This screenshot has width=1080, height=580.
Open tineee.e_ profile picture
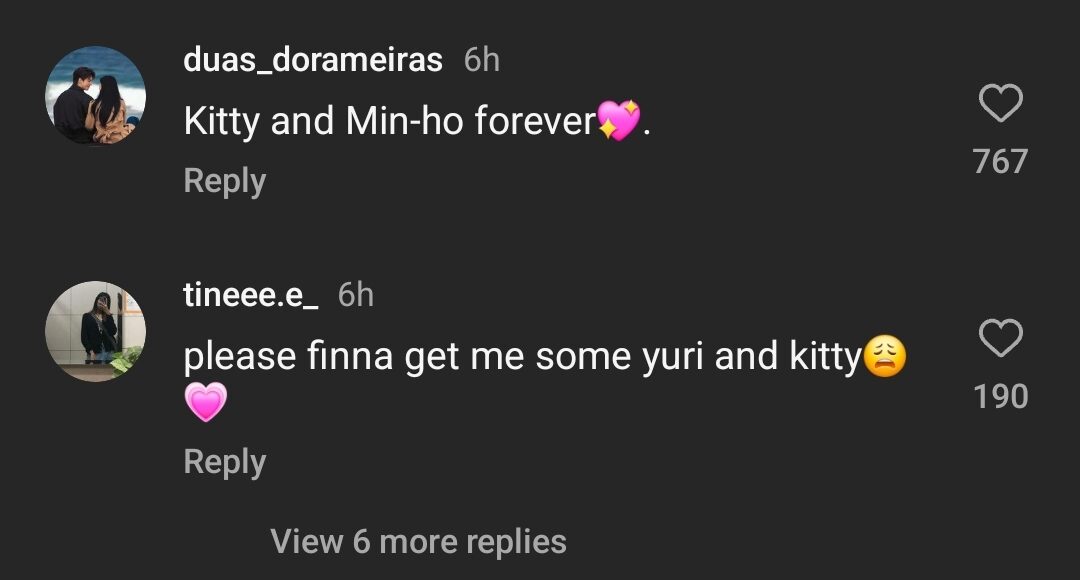coord(96,331)
